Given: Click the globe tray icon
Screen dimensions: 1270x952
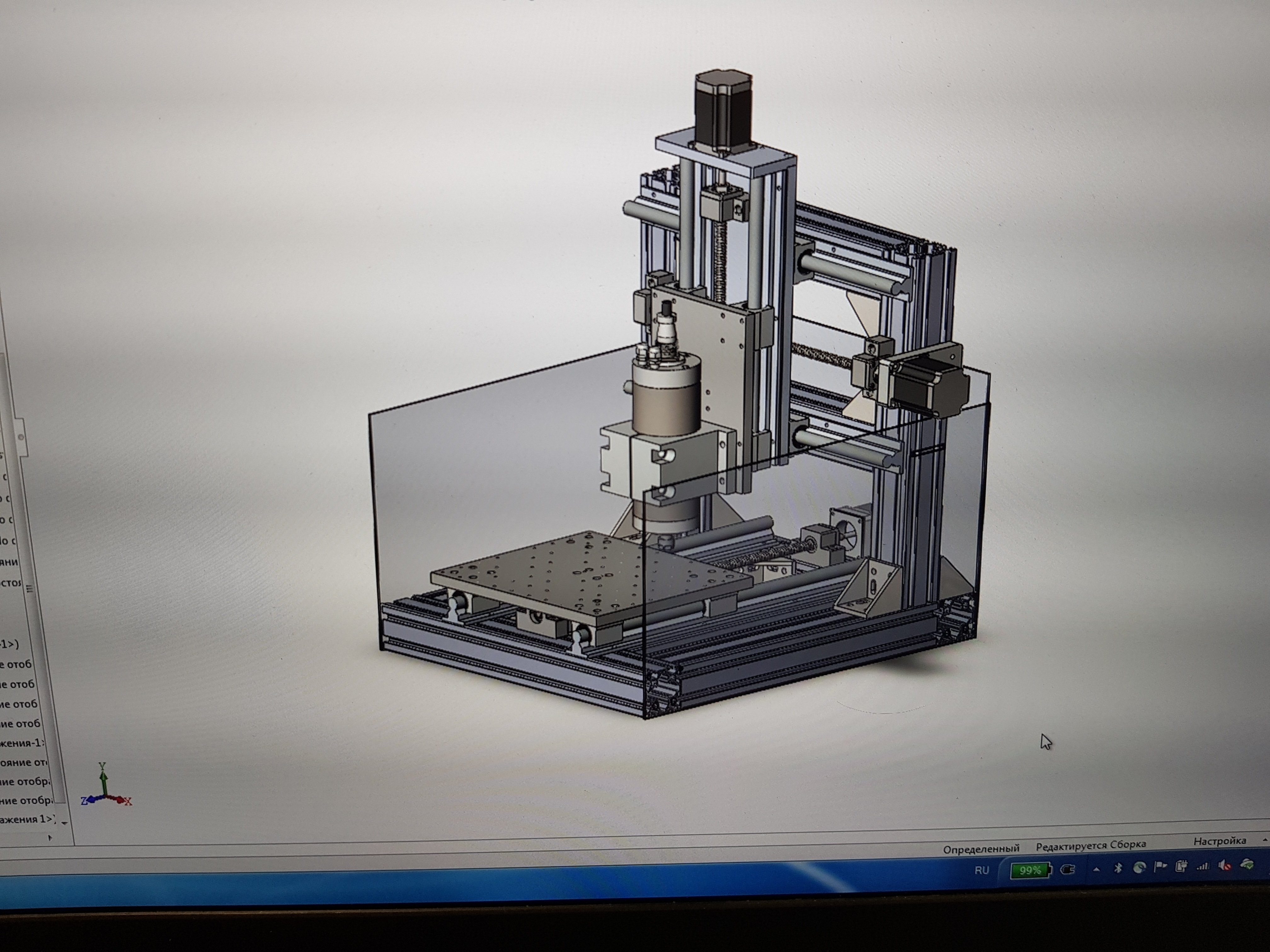Looking at the screenshot, I should 1139,868.
